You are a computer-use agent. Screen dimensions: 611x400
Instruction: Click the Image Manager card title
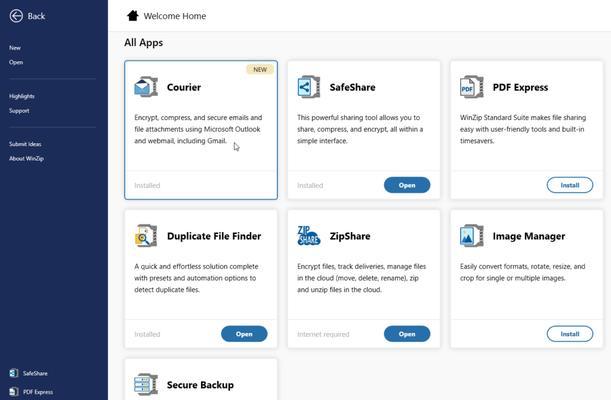529,236
